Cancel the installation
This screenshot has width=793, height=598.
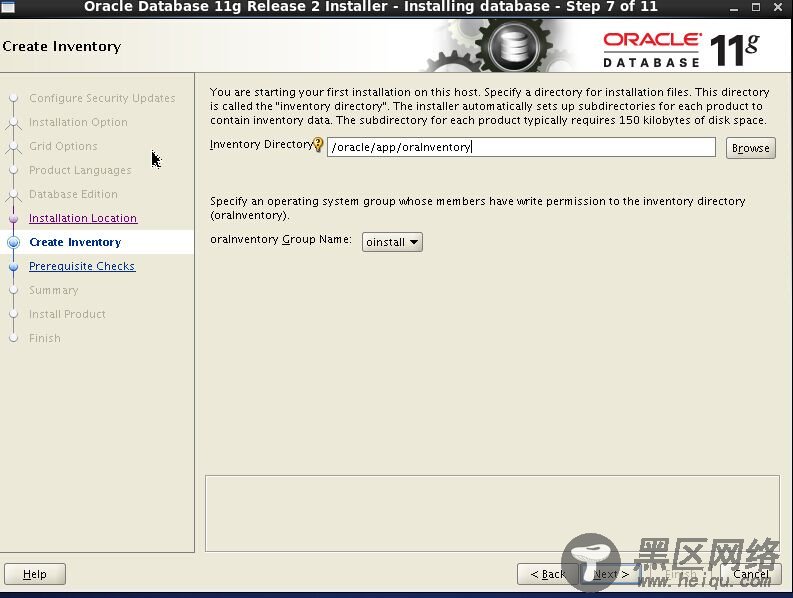(751, 574)
